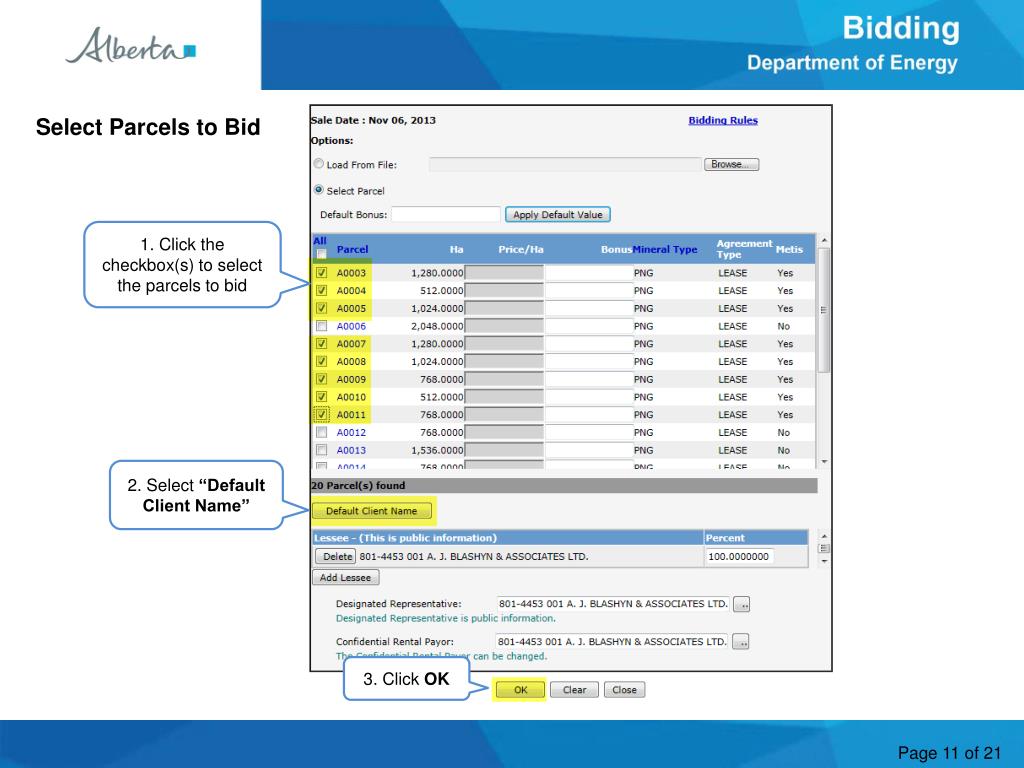
Task: Uncheck parcel A0004 checkbox
Action: [321, 291]
